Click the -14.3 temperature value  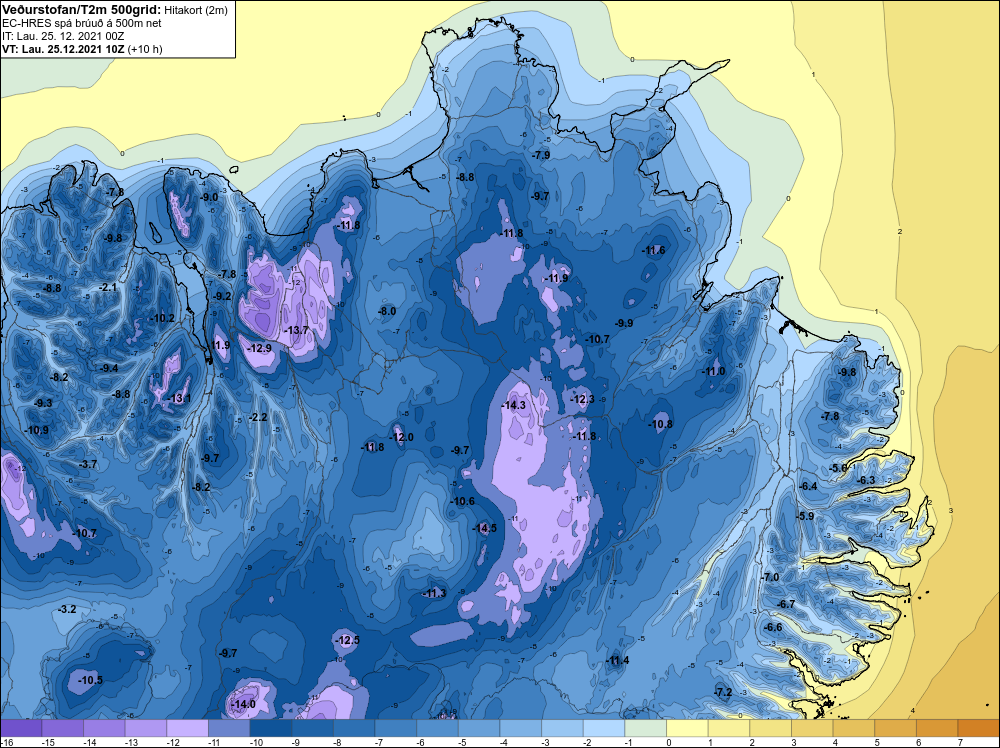(513, 405)
